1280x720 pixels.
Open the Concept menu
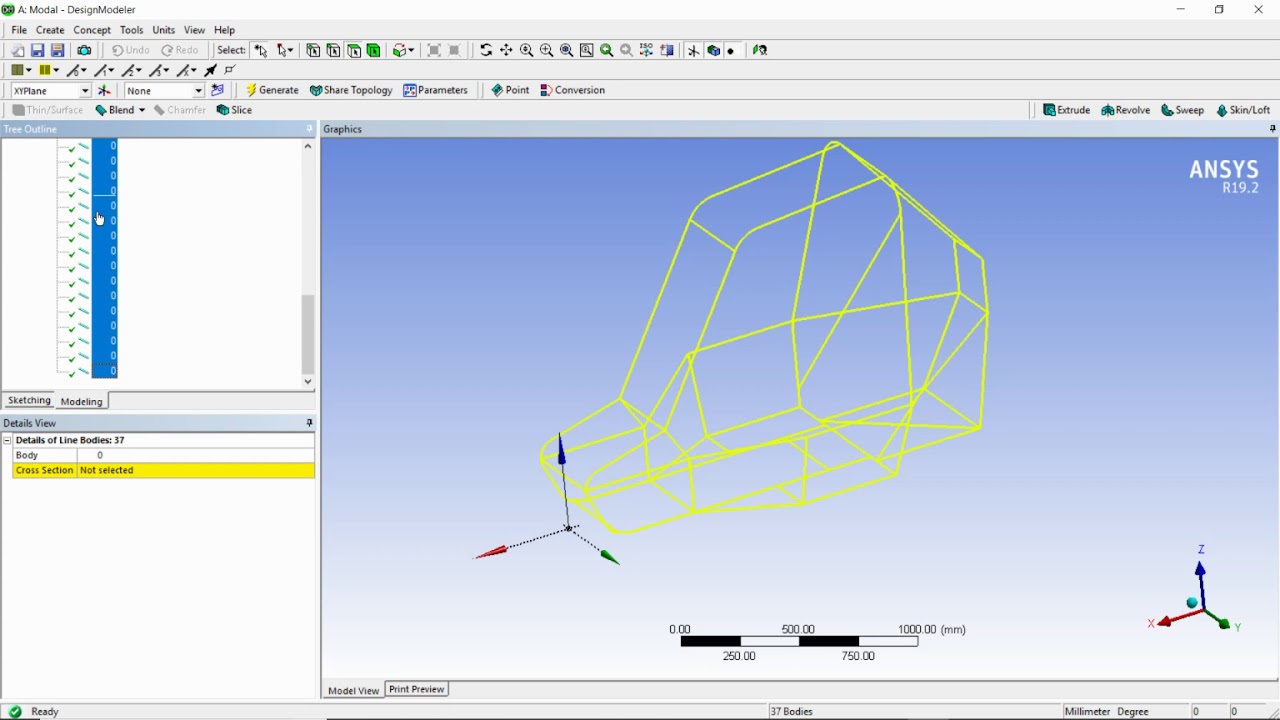[x=92, y=30]
